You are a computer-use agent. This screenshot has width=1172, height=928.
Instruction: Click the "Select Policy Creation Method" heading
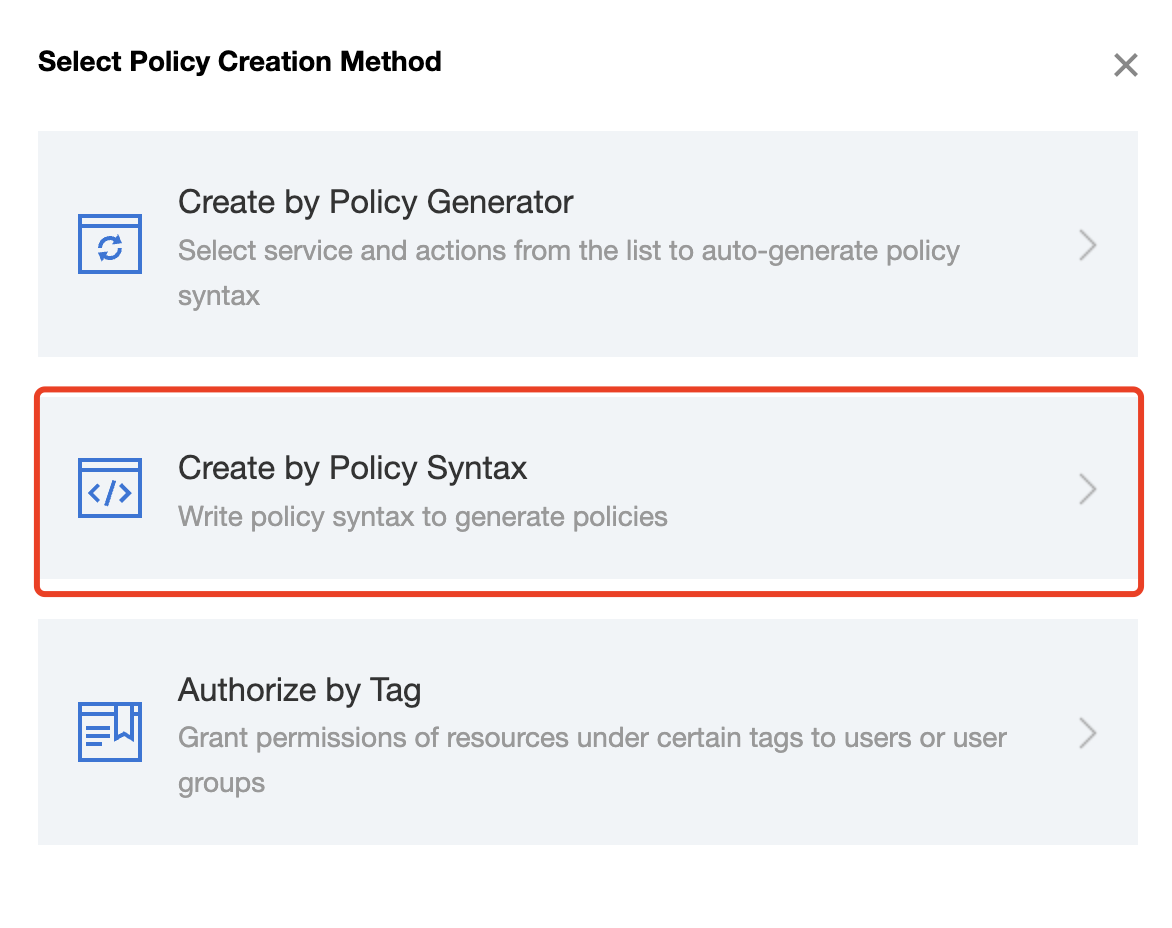coord(239,62)
